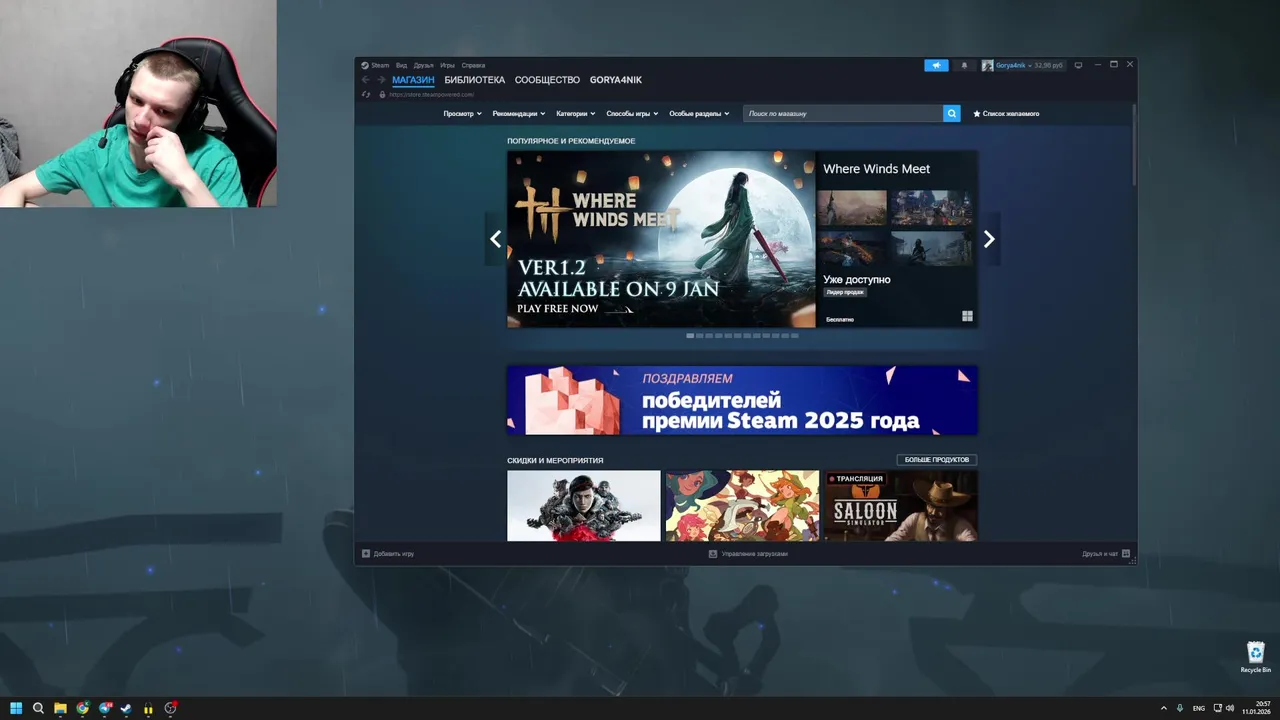Click the Steam store page scrollbar
The width and height of the screenshot is (1280, 720).
1134,144
